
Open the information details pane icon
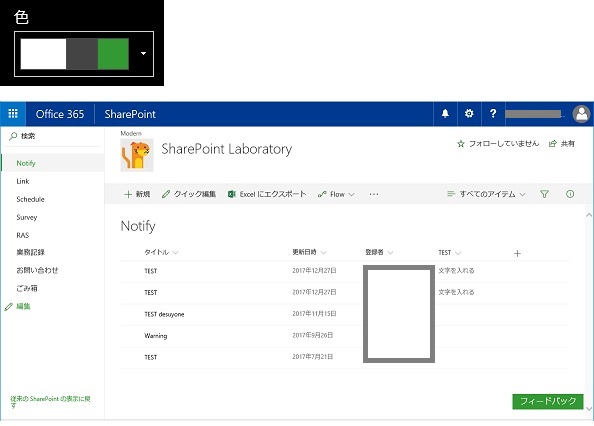[570, 194]
